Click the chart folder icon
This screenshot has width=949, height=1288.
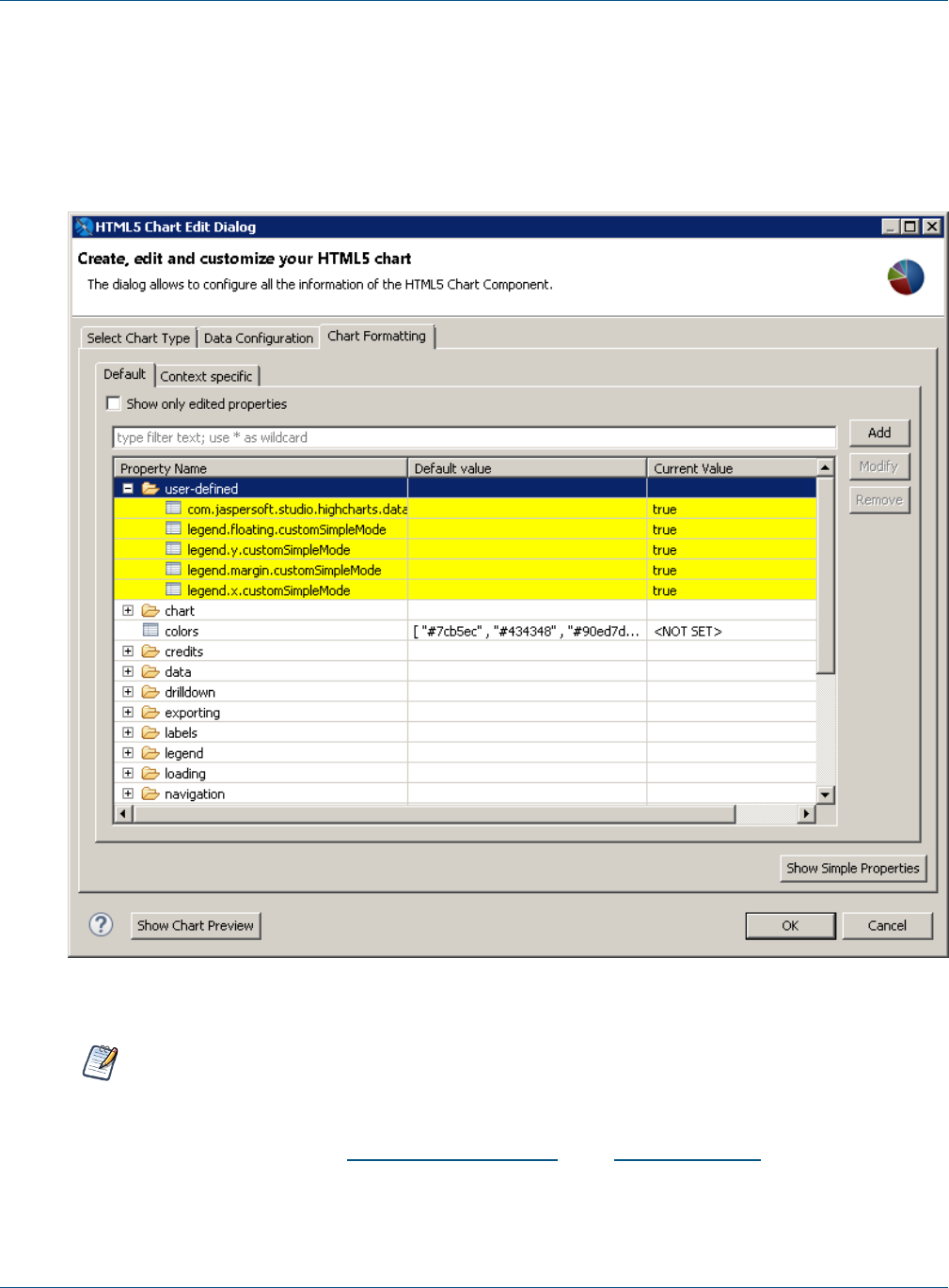click(x=150, y=611)
